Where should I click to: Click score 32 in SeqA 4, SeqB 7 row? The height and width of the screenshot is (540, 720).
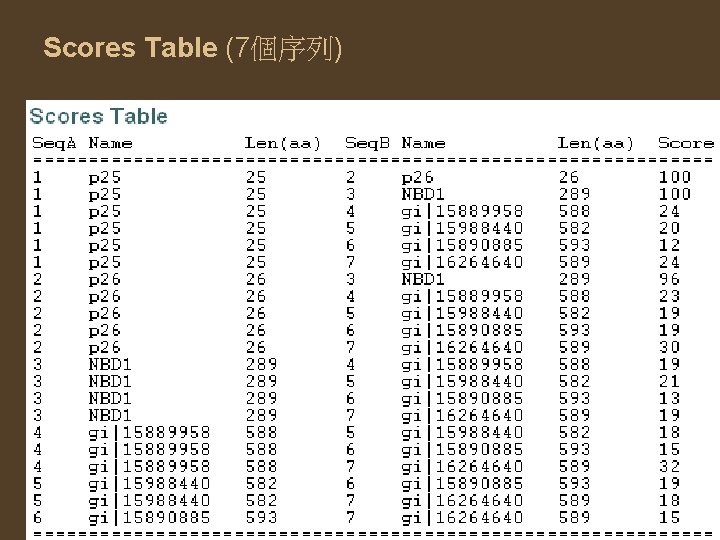click(x=669, y=466)
